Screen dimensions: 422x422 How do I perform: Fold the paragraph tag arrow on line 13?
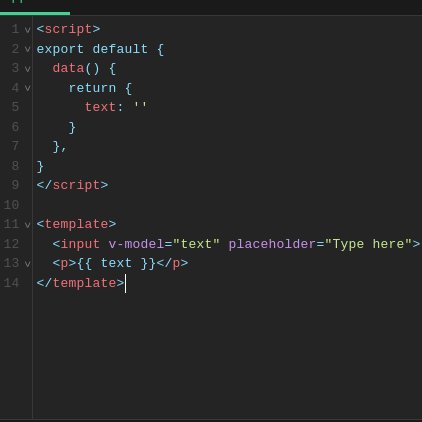click(27, 264)
